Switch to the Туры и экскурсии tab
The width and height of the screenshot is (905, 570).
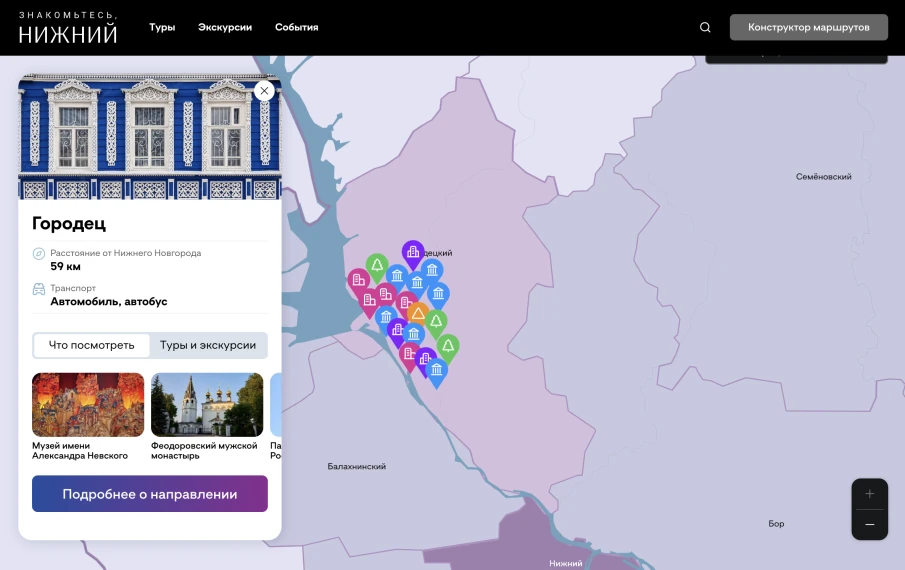(x=208, y=345)
